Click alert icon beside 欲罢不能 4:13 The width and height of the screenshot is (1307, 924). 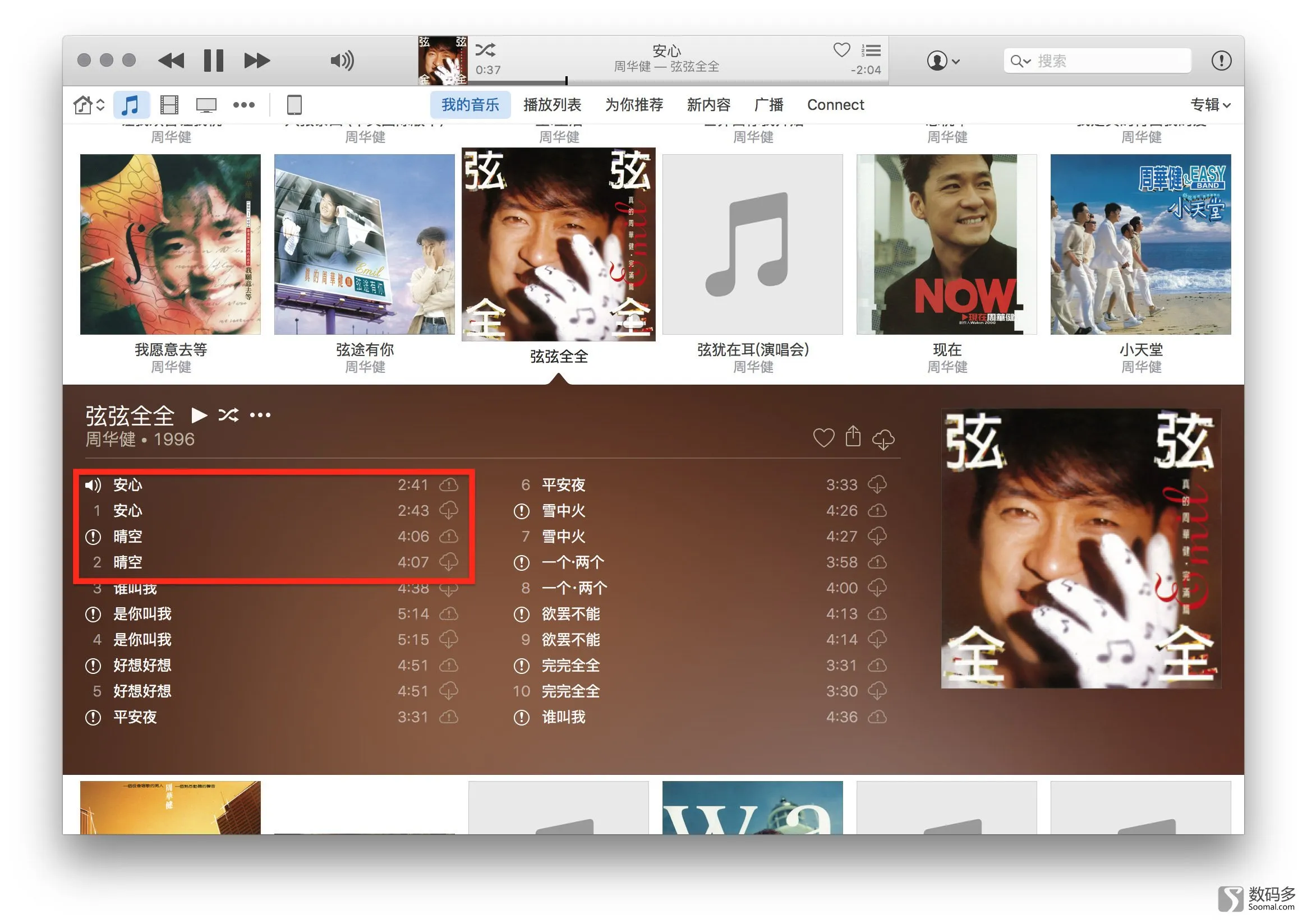522,614
